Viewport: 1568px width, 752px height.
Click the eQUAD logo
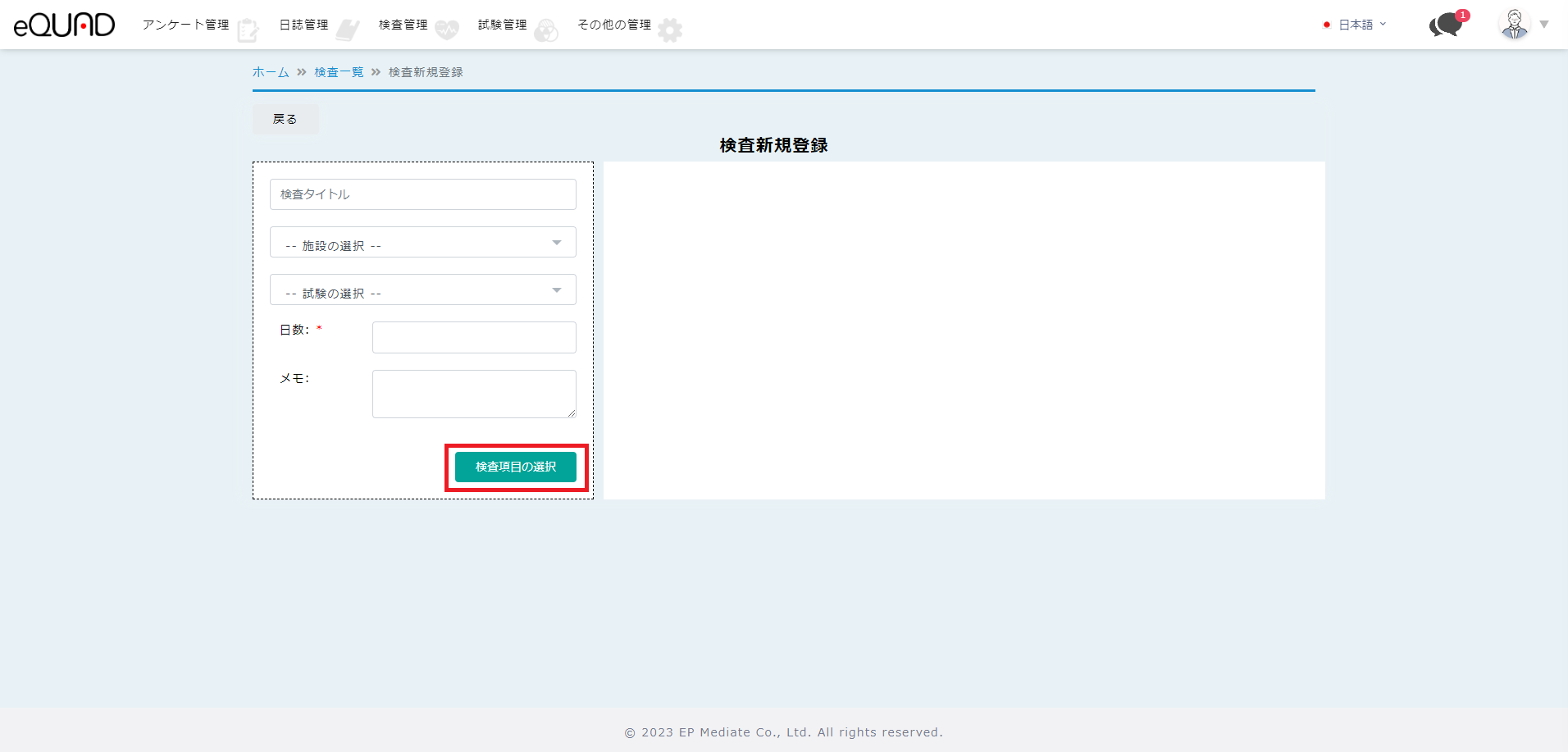click(x=64, y=25)
